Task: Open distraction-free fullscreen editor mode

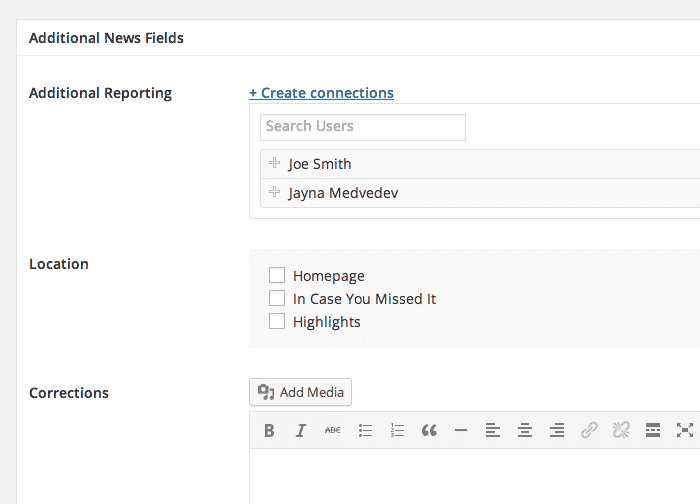Action: tap(685, 430)
